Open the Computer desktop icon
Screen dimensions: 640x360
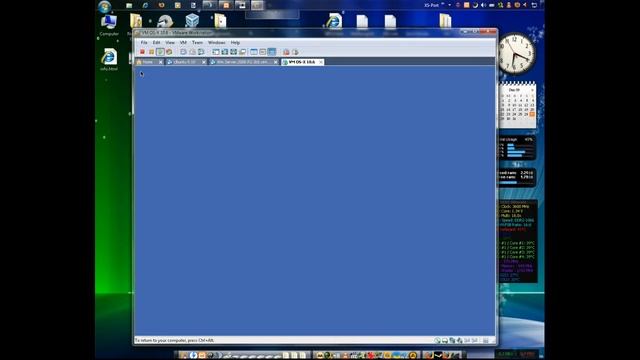click(x=109, y=25)
